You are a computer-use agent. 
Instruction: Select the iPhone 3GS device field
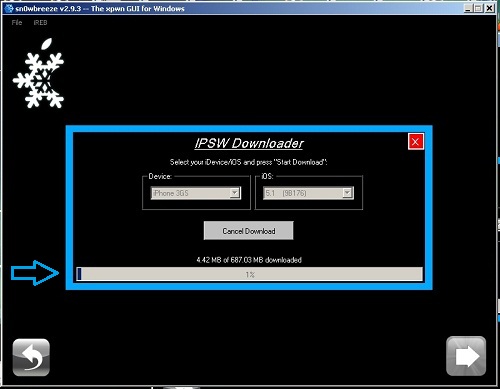[196, 193]
